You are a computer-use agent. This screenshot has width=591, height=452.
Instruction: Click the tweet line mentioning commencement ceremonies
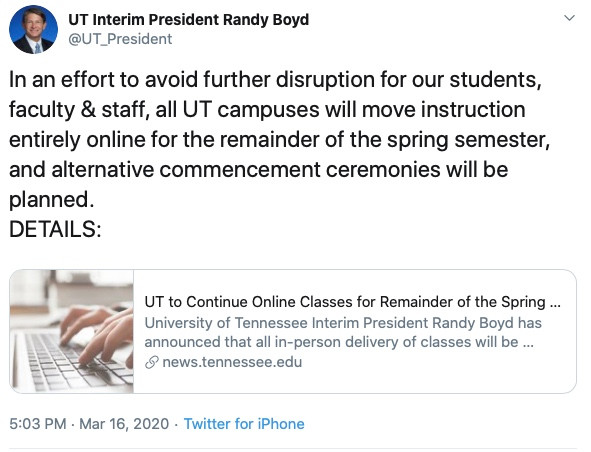pos(258,170)
